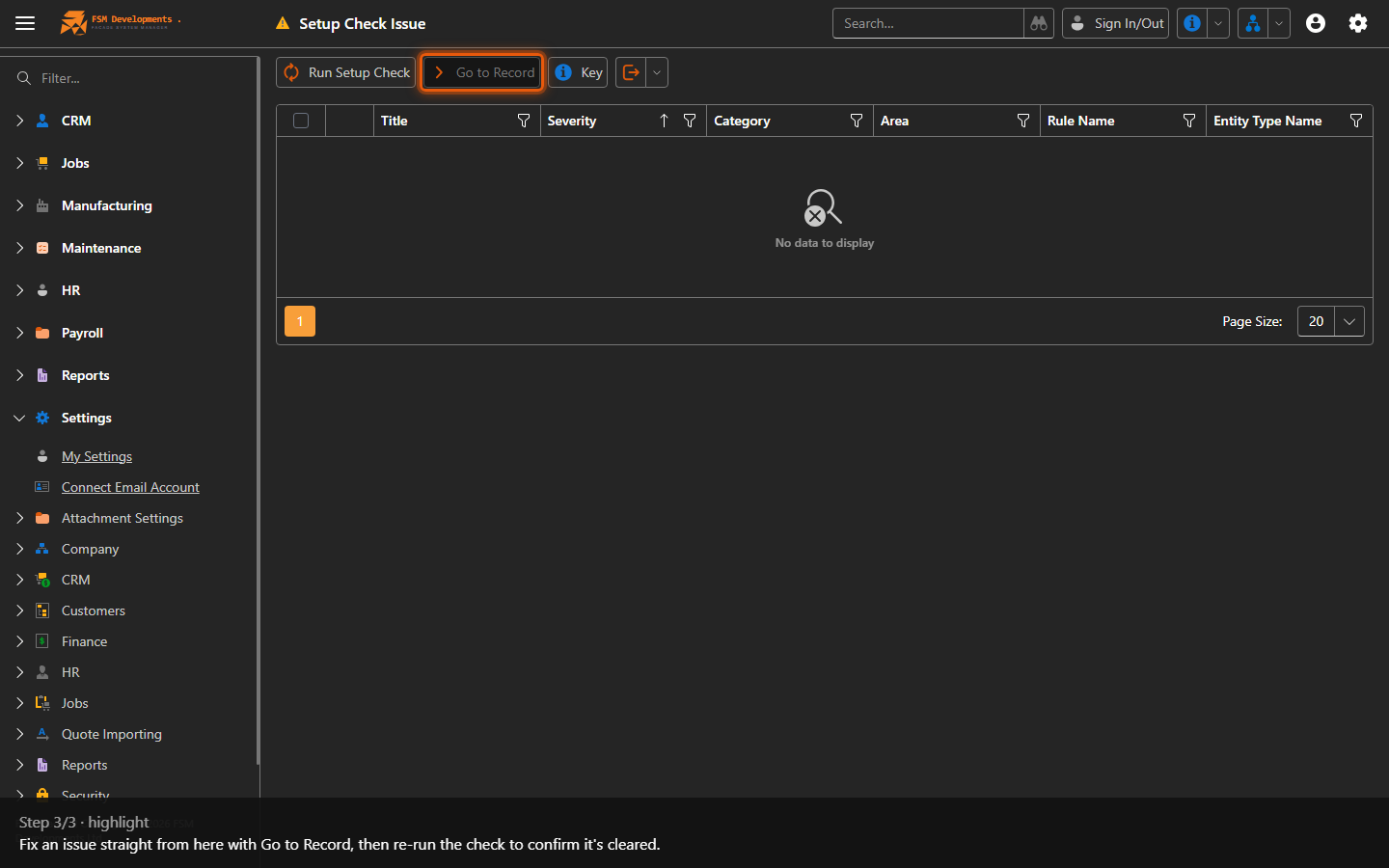Image resolution: width=1389 pixels, height=868 pixels.
Task: Open the user account profile icon
Action: [1316, 23]
